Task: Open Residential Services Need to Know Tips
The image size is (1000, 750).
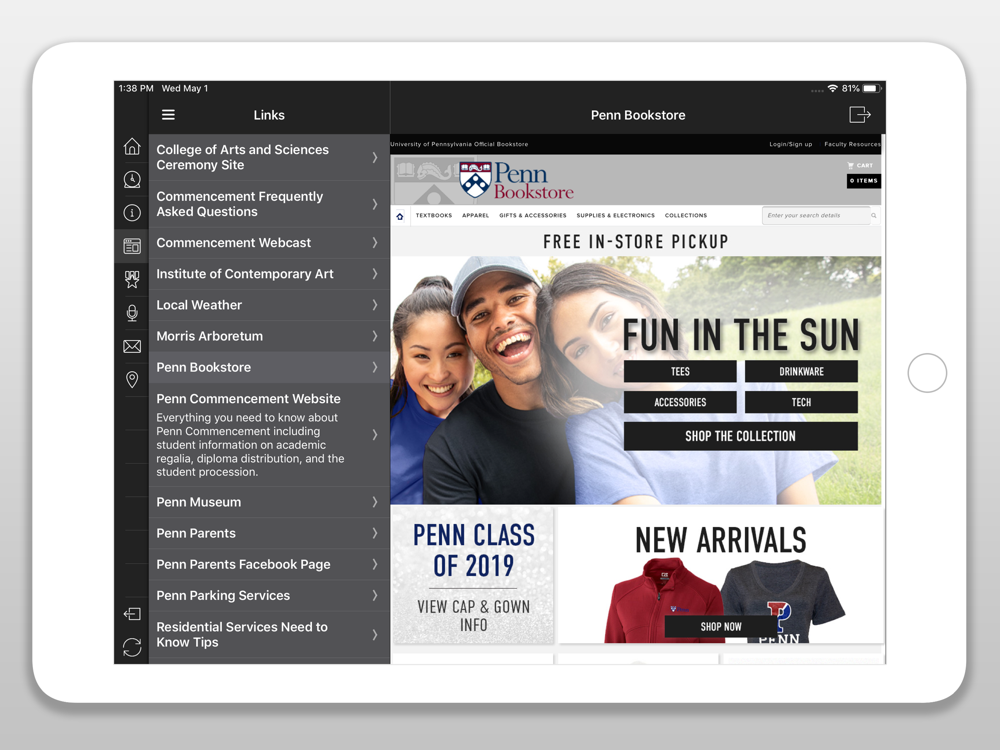Action: [269, 635]
